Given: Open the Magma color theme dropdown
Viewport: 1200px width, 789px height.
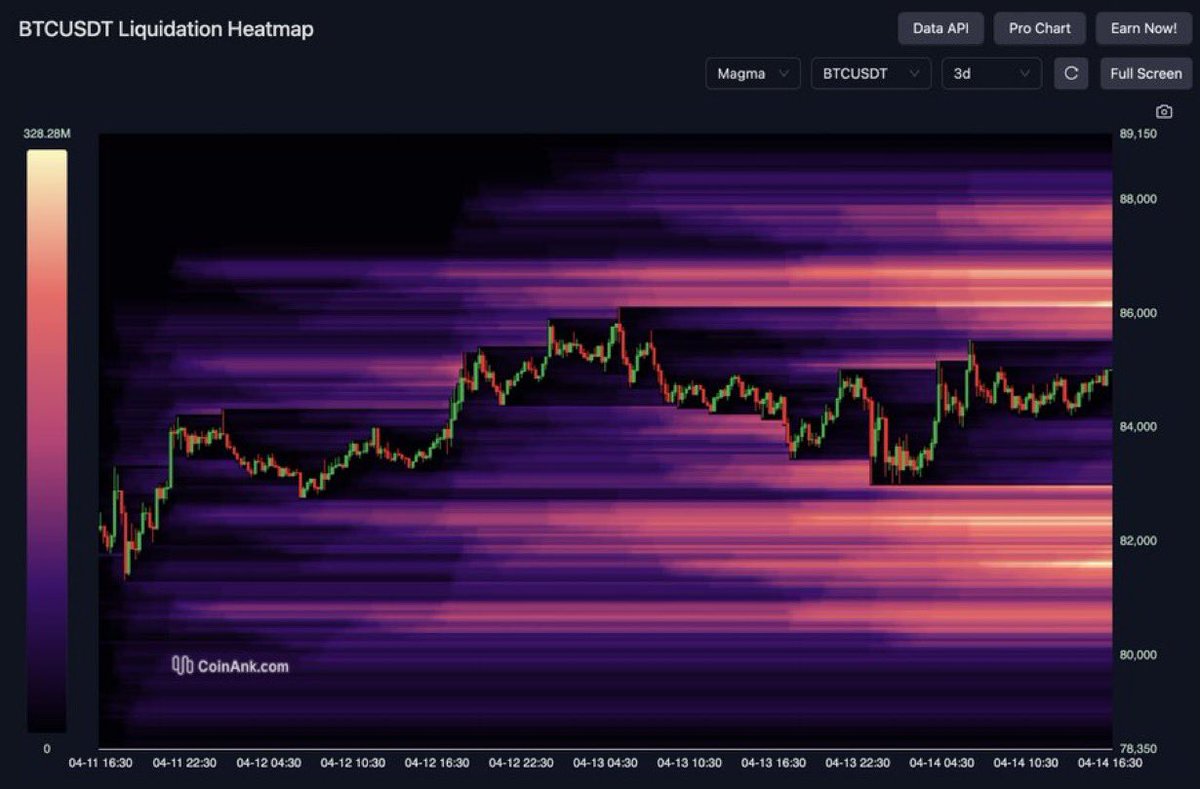Looking at the screenshot, I should coord(753,73).
